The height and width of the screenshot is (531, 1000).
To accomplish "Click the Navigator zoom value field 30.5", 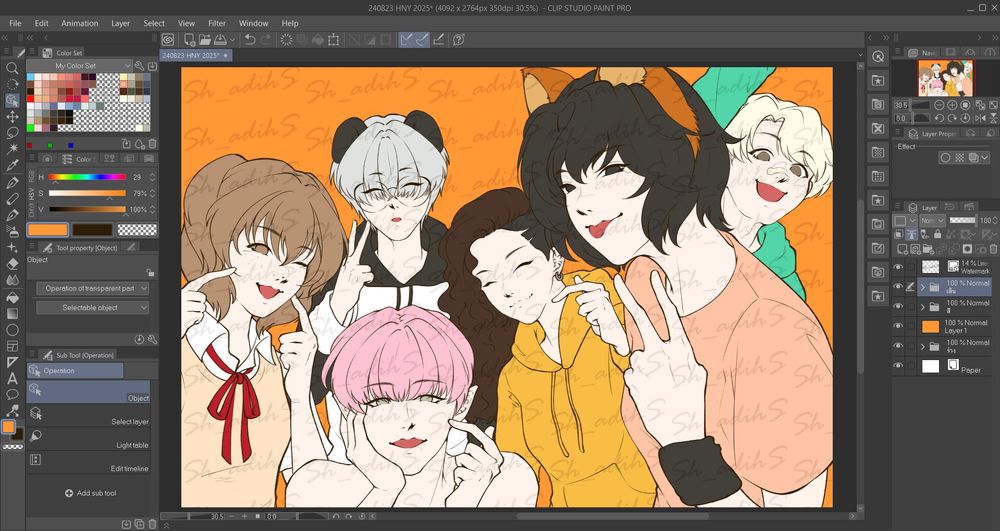I will tap(901, 105).
